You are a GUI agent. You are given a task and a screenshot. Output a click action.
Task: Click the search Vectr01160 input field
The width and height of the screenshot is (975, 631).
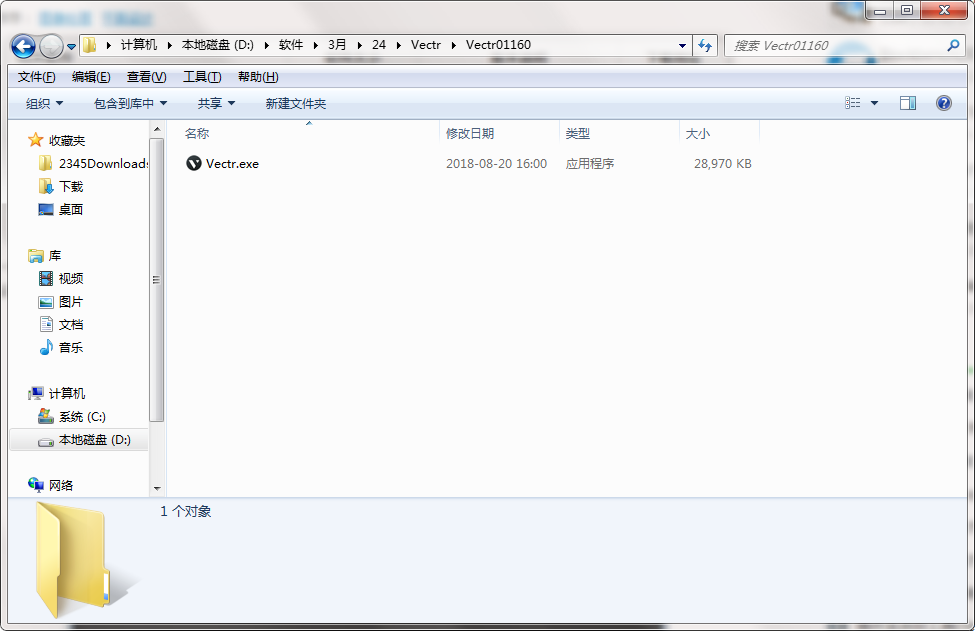click(835, 46)
